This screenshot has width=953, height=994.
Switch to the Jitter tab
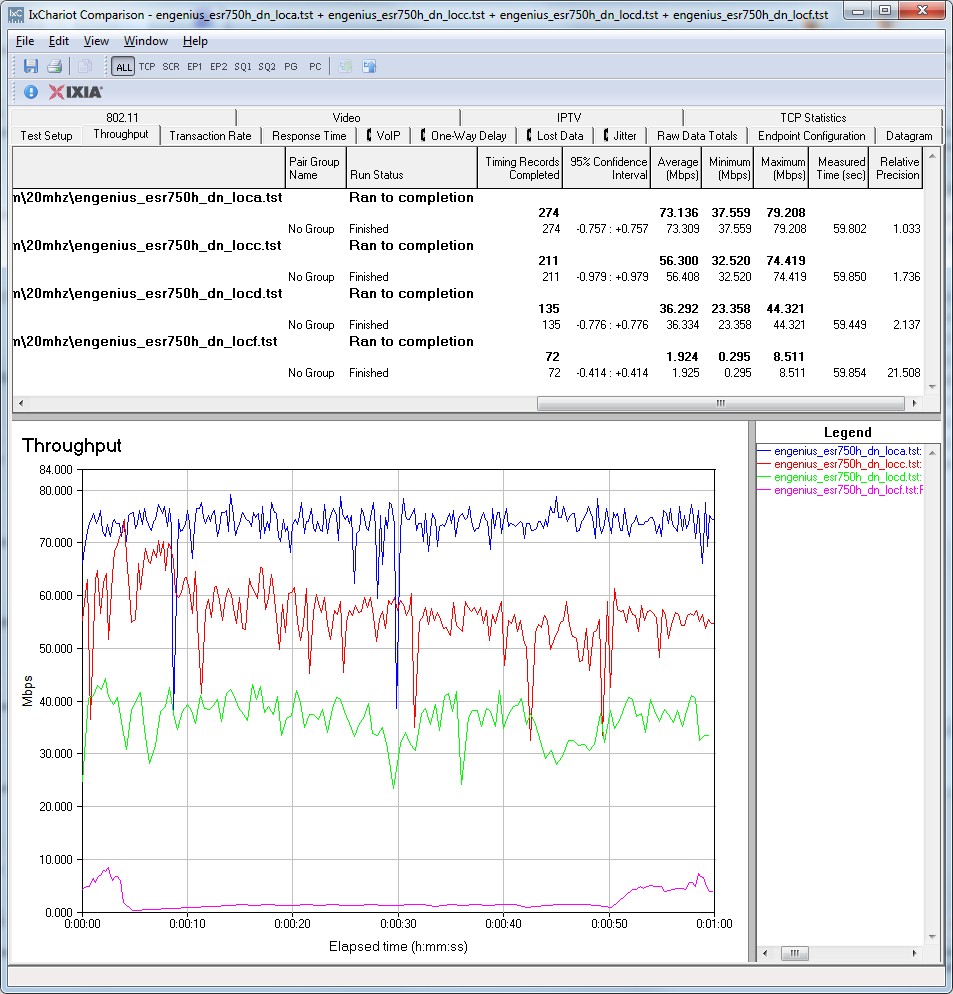tap(620, 136)
